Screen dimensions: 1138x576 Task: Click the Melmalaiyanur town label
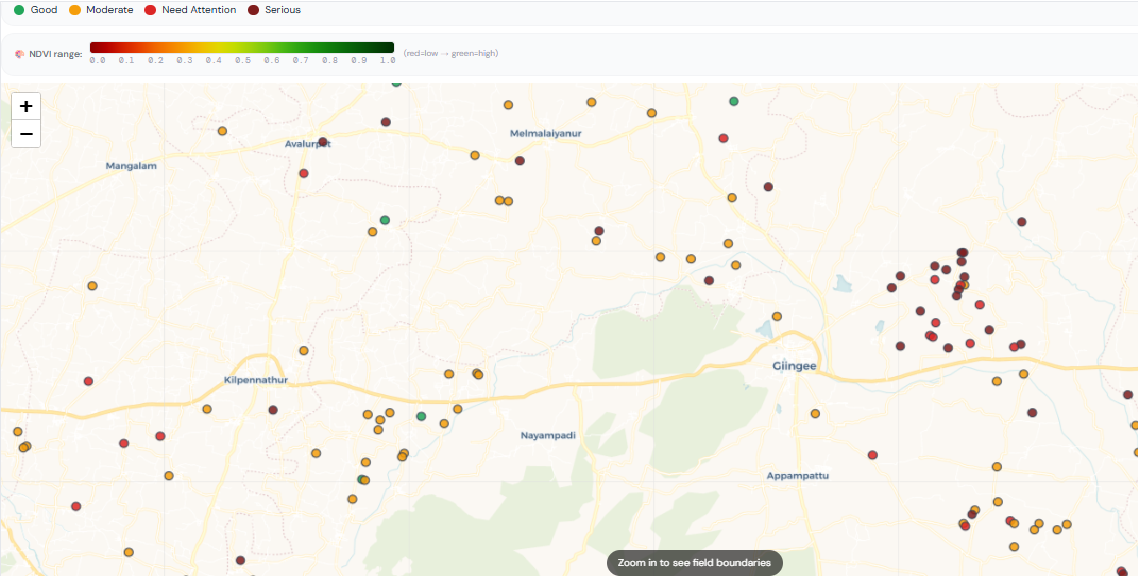[x=546, y=133]
